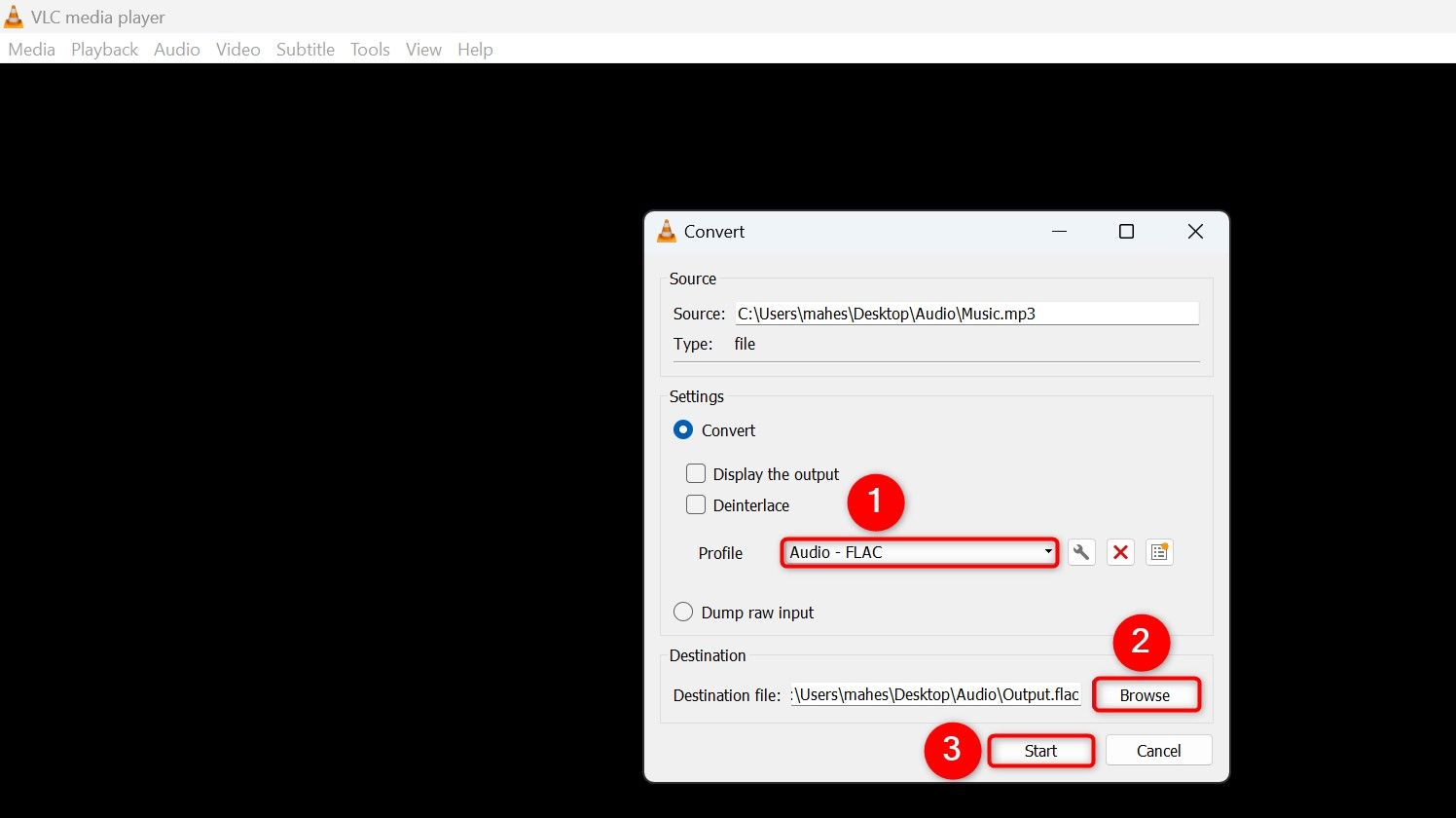Create a new profile using list icon
The height and width of the screenshot is (818, 1456).
(1159, 552)
